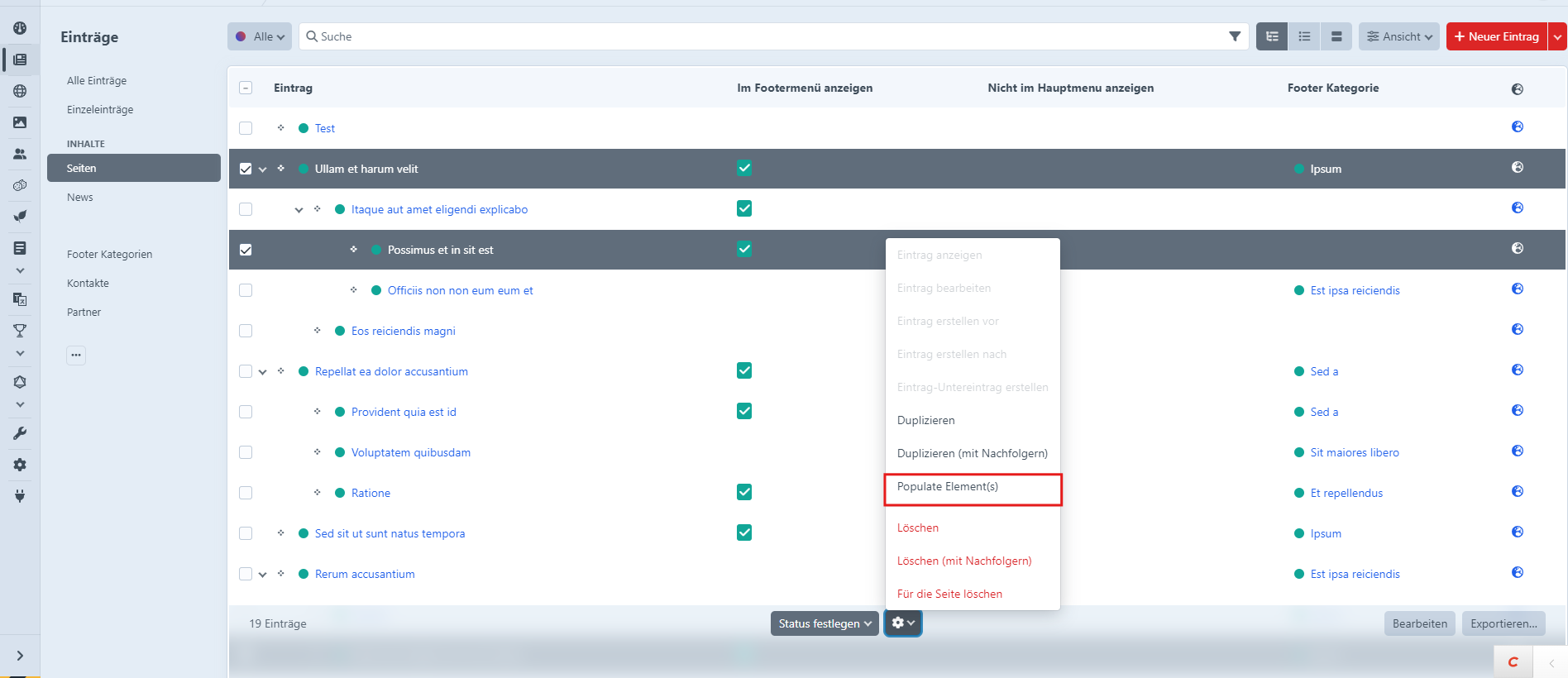1568x678 pixels.
Task: Switch to the structure tree view mode
Action: pyautogui.click(x=1272, y=36)
